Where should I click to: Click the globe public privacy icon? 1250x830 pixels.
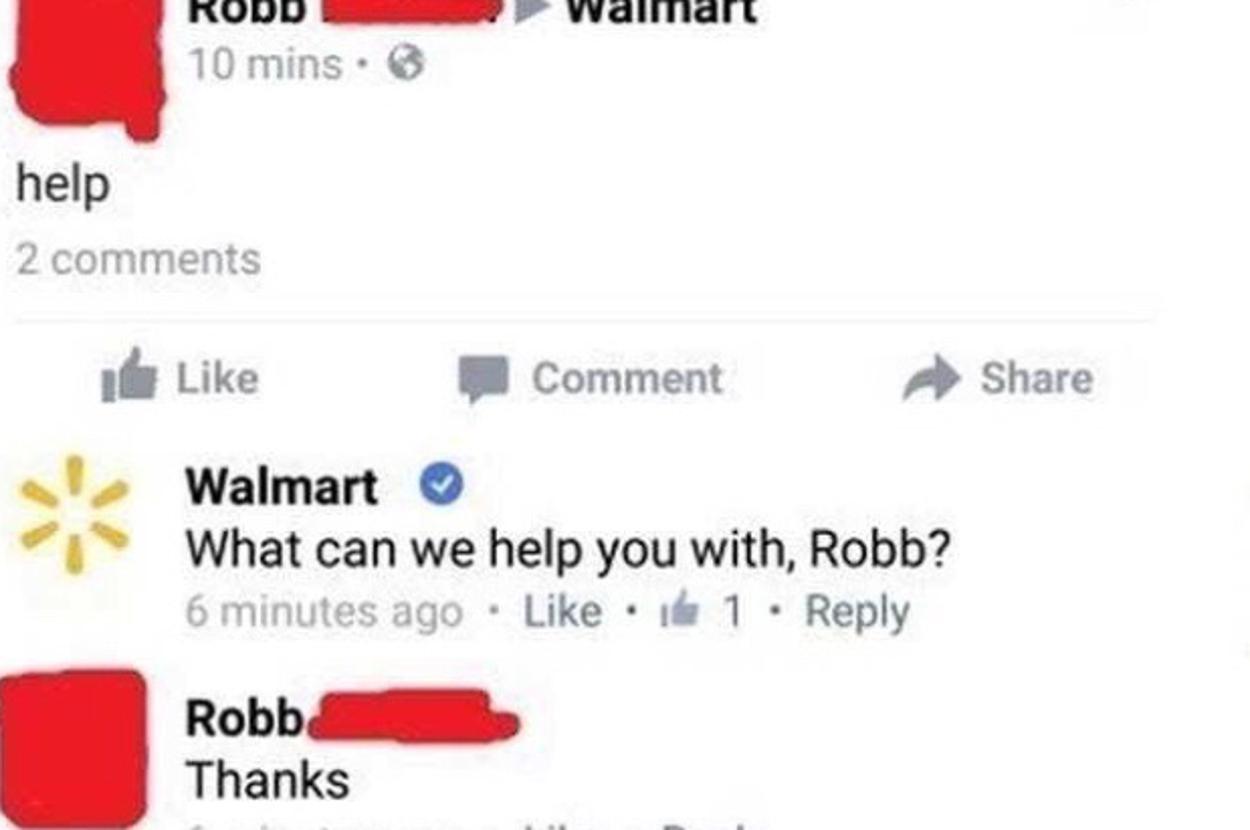(x=405, y=65)
